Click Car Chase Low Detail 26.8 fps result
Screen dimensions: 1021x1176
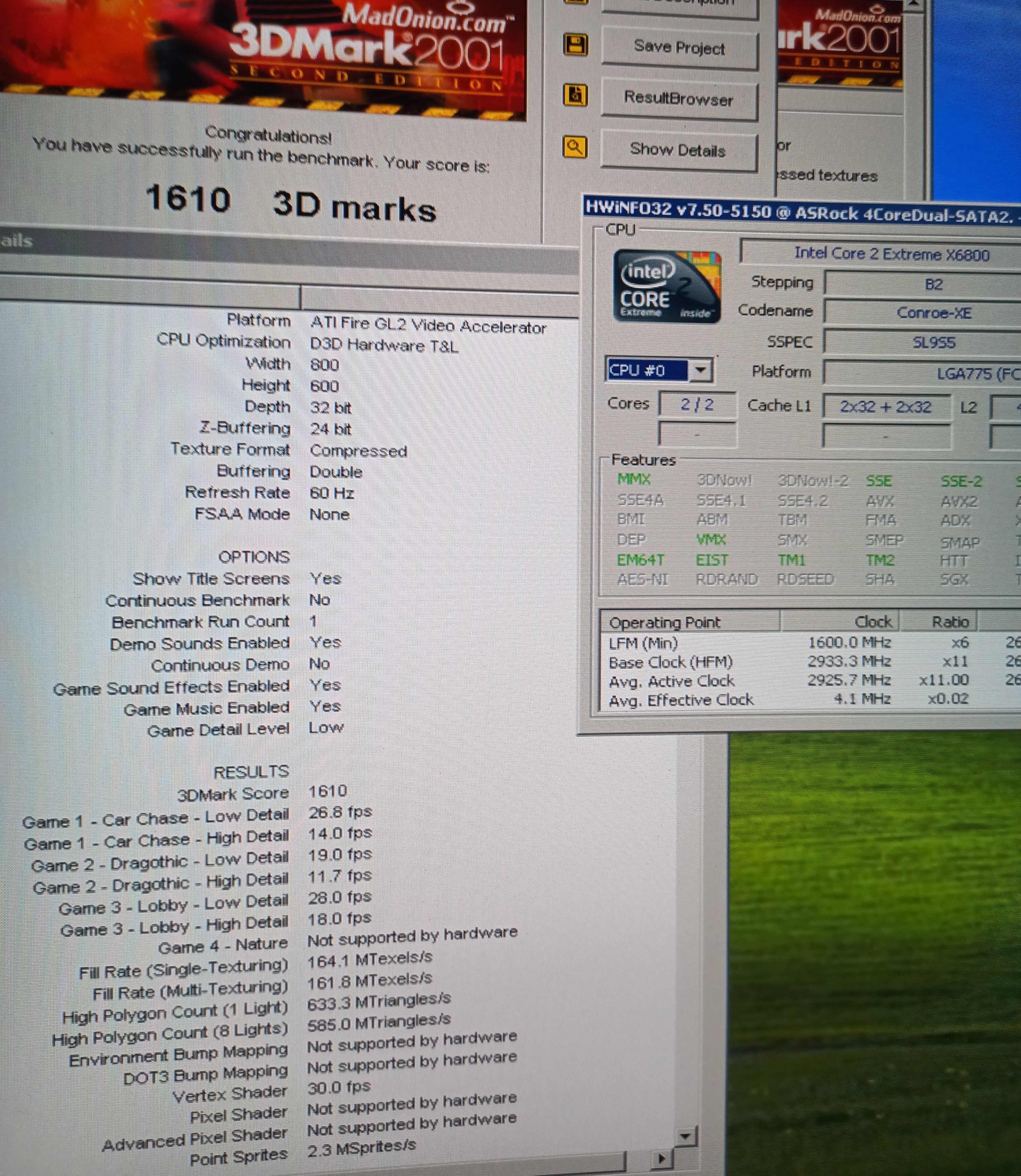click(340, 812)
